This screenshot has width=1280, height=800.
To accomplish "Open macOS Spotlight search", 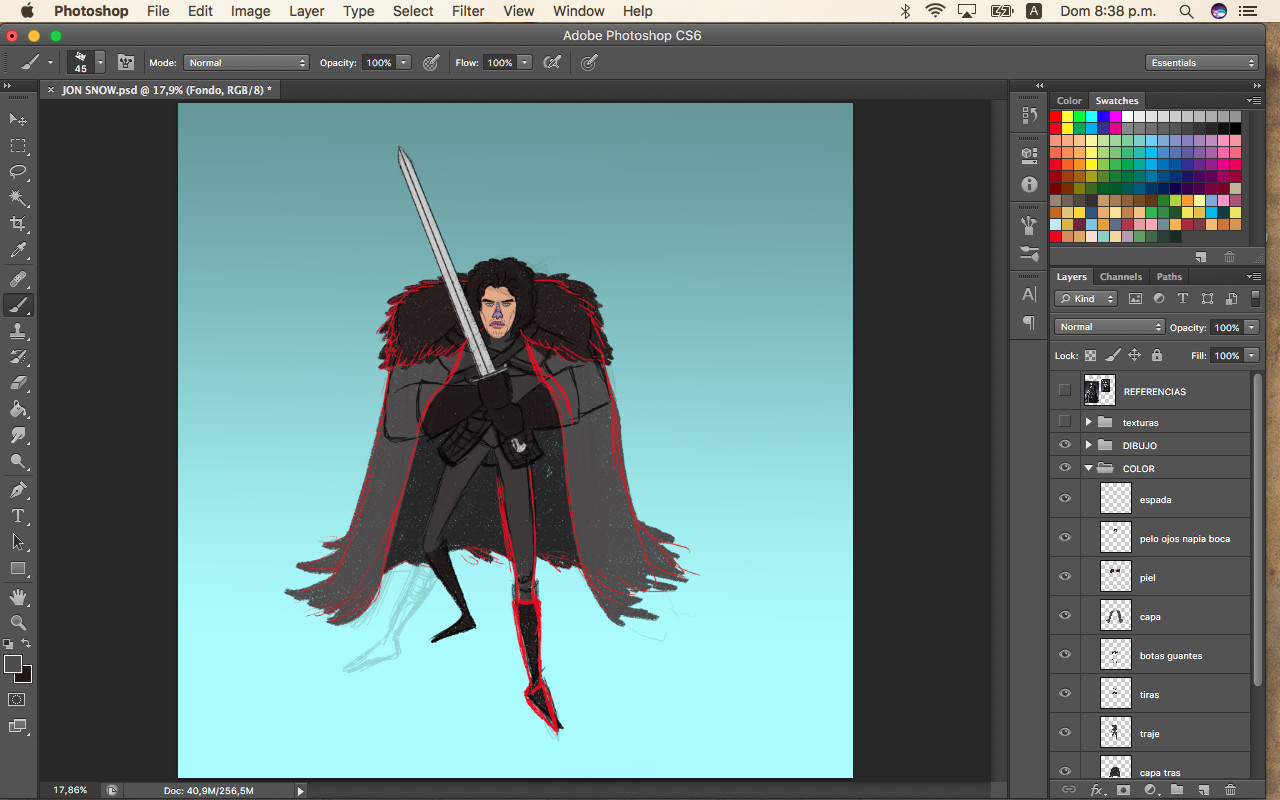I will point(1186,11).
